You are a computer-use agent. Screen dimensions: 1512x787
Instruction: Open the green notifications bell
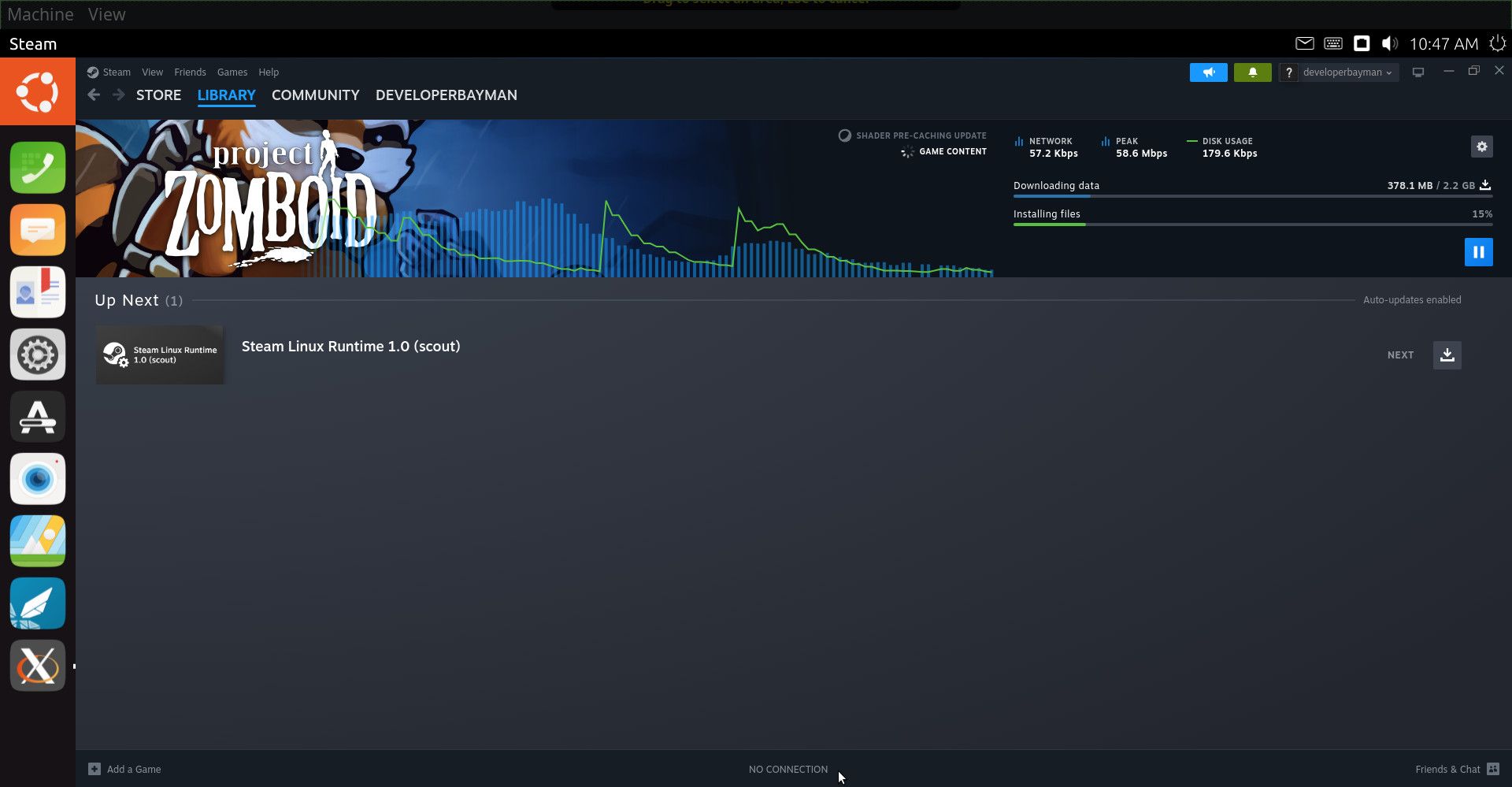(x=1252, y=72)
